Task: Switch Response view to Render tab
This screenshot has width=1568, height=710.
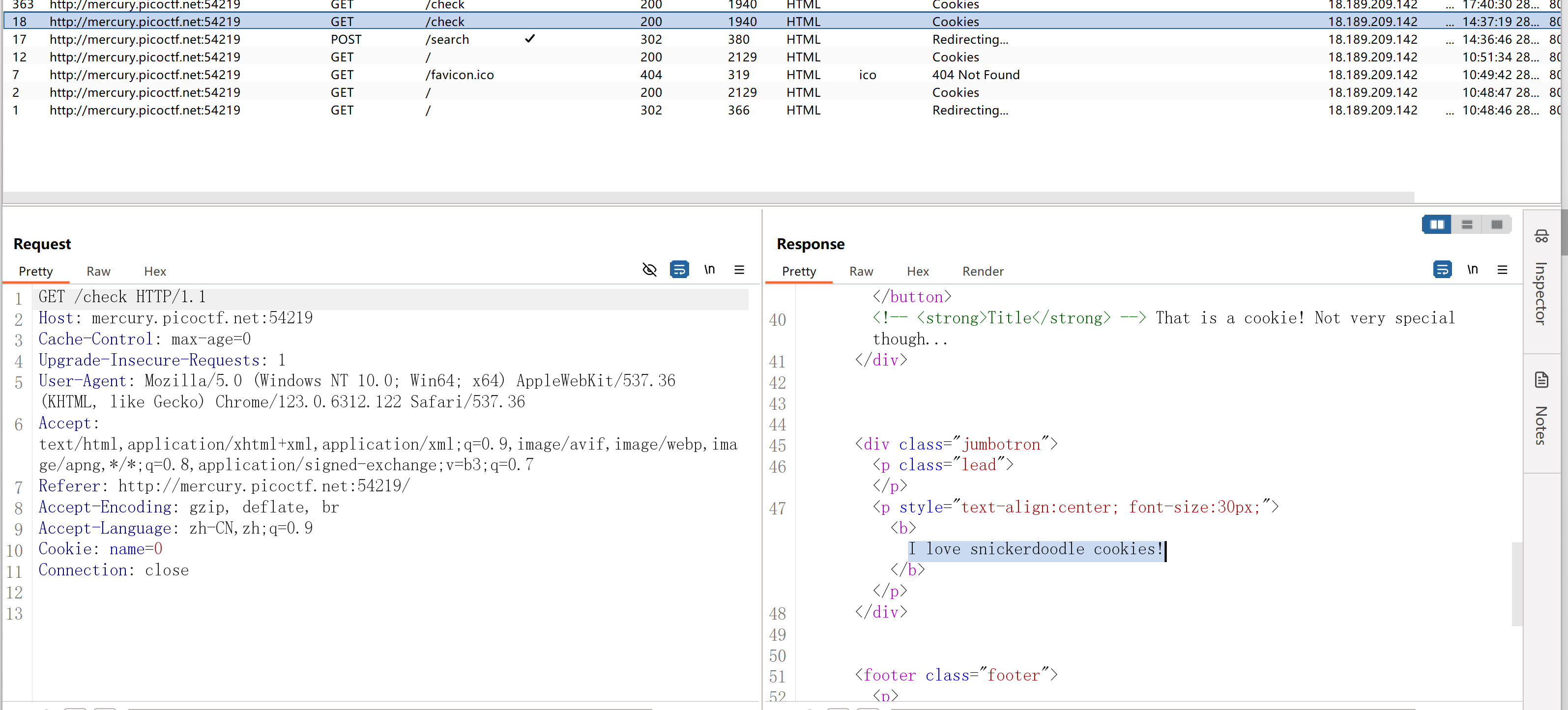Action: [x=983, y=271]
